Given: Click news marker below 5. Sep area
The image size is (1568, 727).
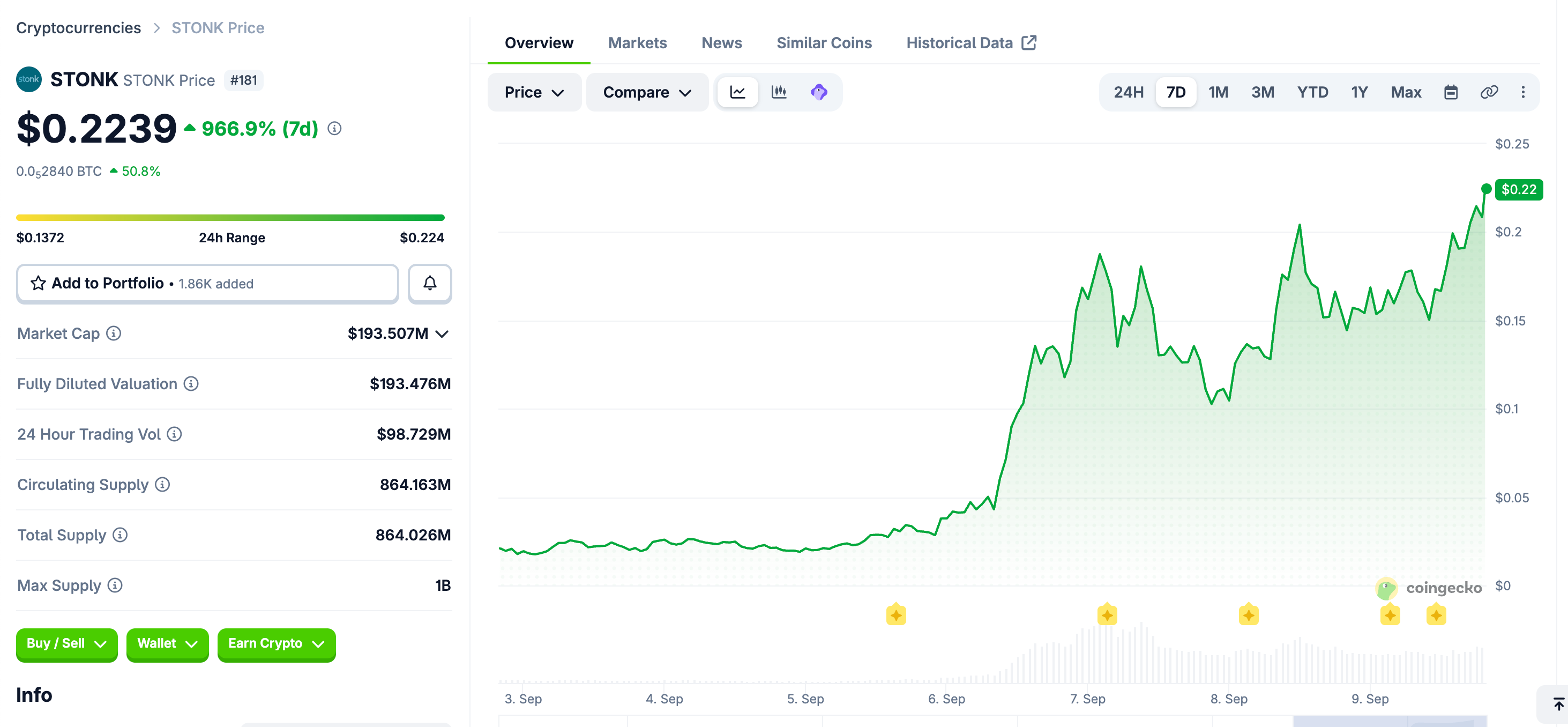Looking at the screenshot, I should pos(896,614).
